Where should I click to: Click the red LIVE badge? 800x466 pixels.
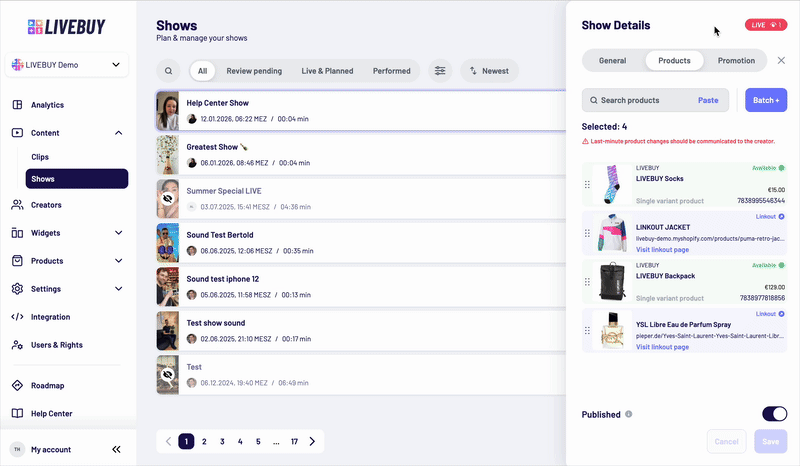pos(766,25)
